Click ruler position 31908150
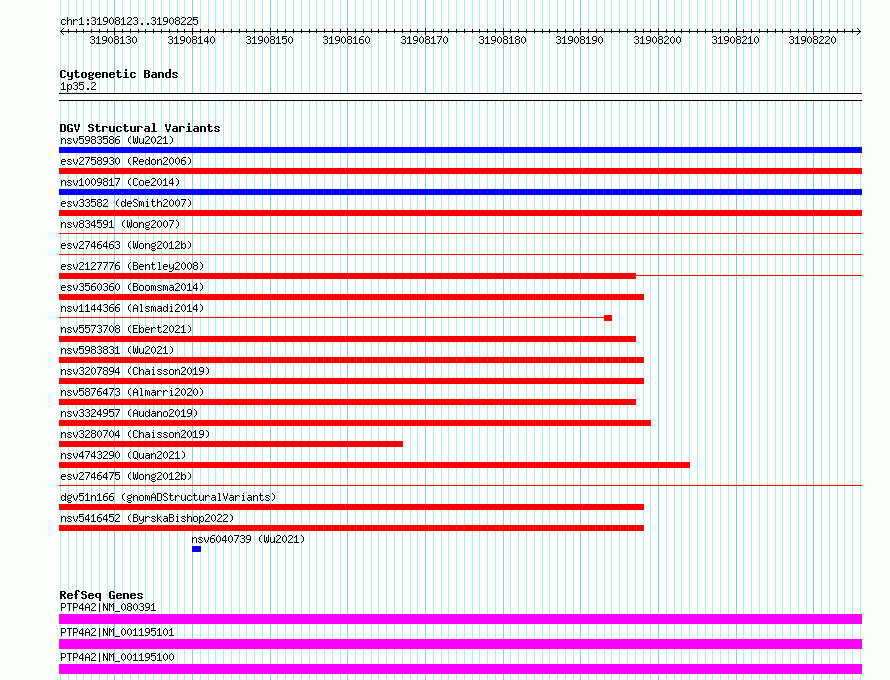 pyautogui.click(x=269, y=40)
